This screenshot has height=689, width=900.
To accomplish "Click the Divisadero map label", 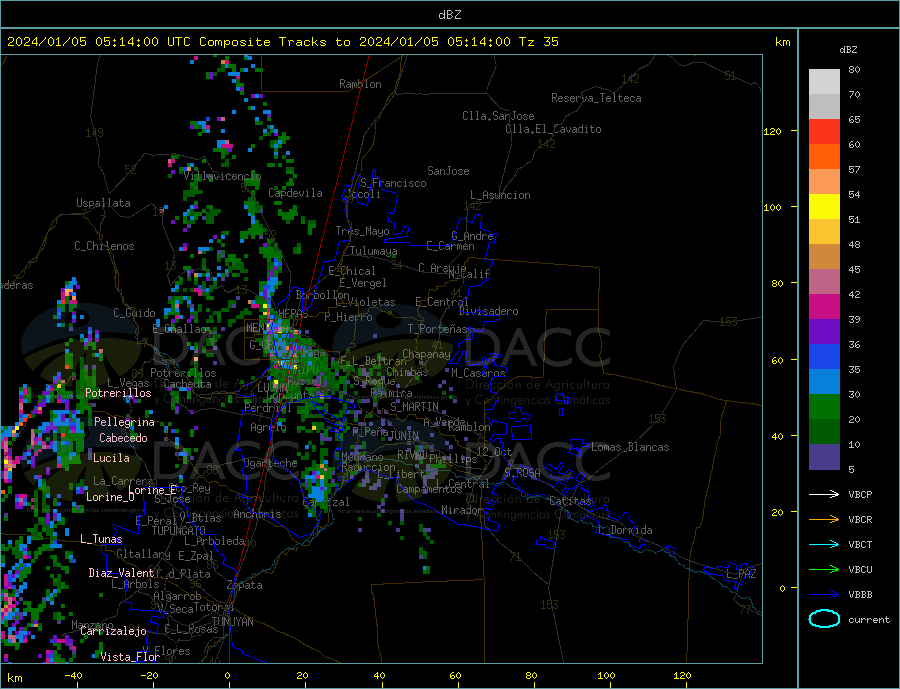I will tap(488, 311).
